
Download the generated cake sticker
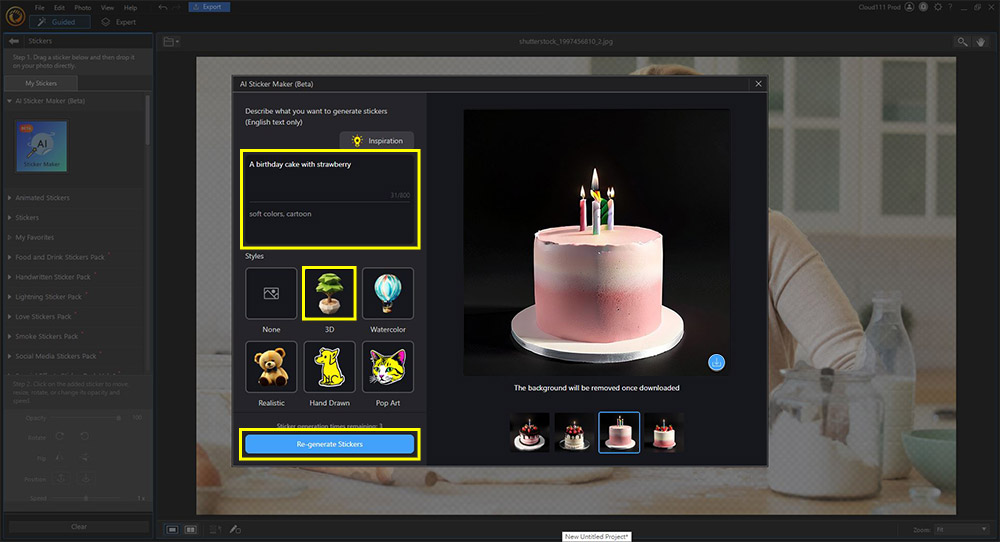716,362
